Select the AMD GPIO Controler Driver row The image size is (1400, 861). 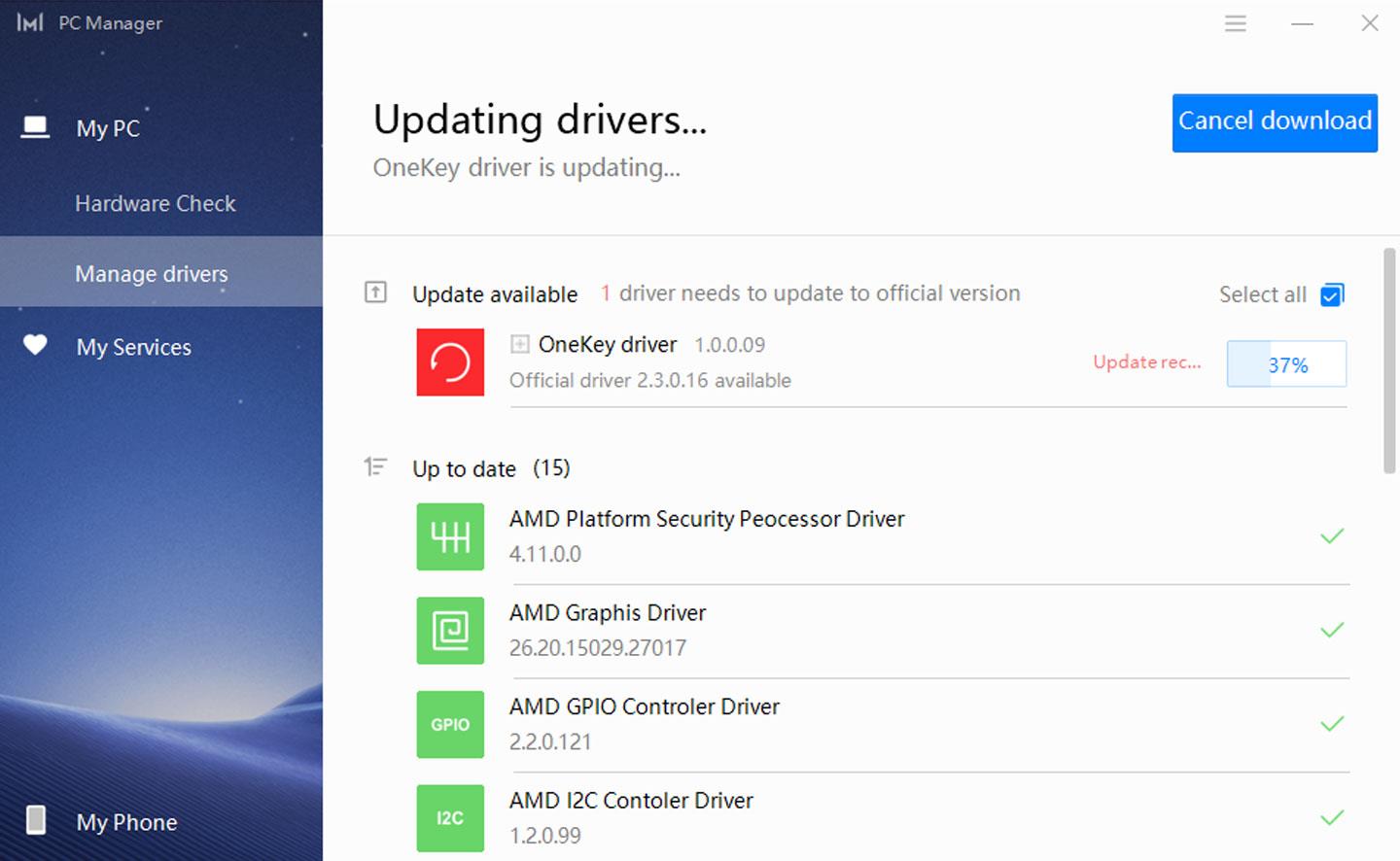click(x=875, y=724)
